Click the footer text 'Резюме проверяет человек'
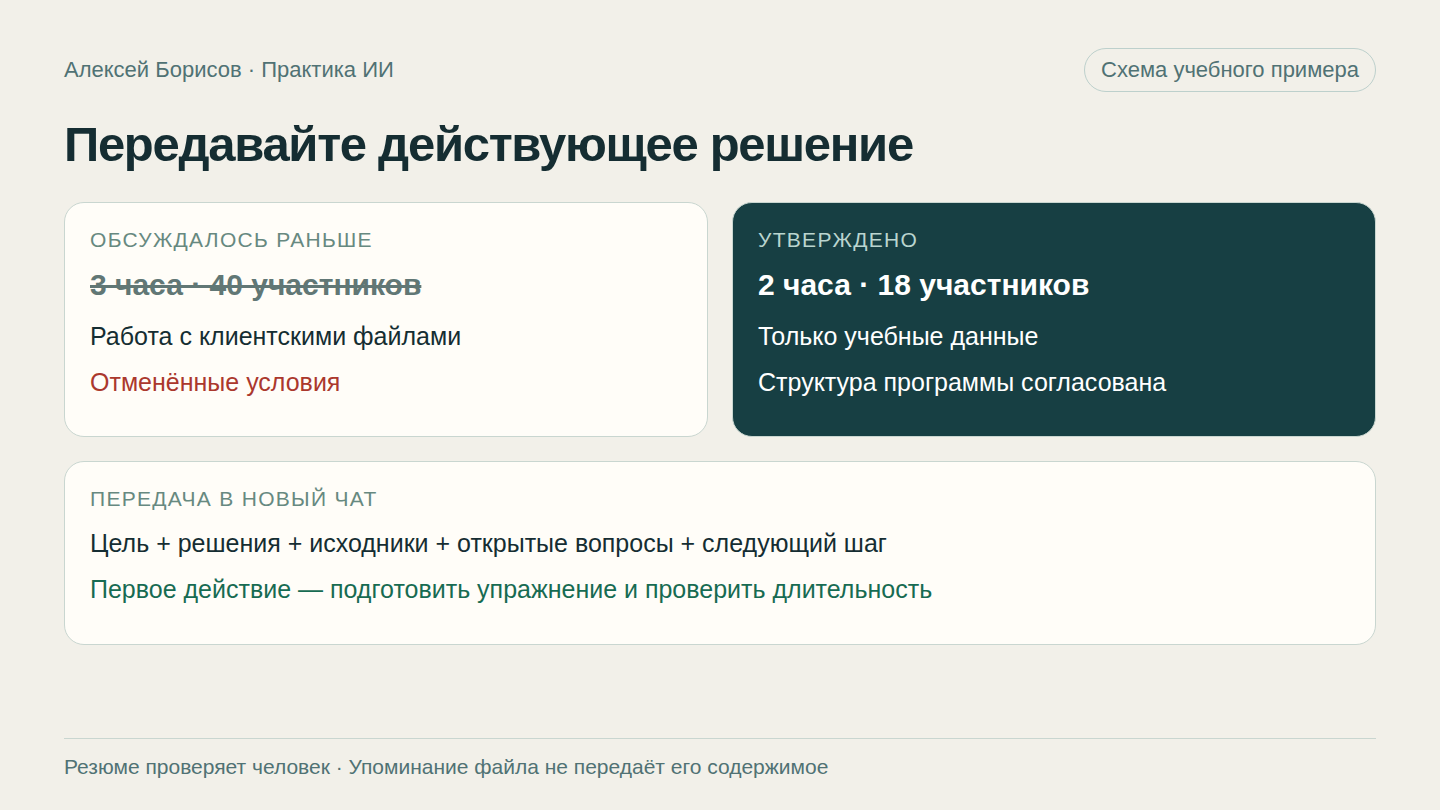 (x=197, y=768)
